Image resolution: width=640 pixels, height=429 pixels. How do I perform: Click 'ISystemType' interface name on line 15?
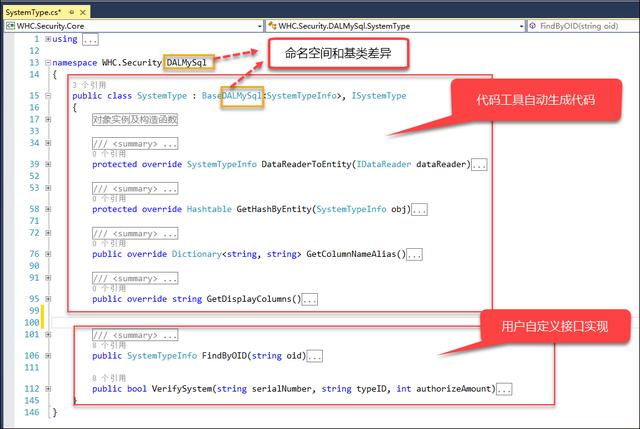point(379,96)
